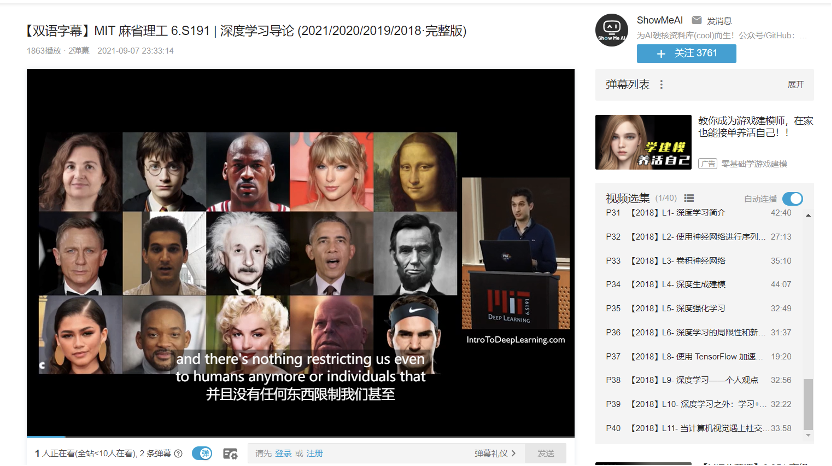Select episode P33 L3 卷积神经网络

click(699, 261)
